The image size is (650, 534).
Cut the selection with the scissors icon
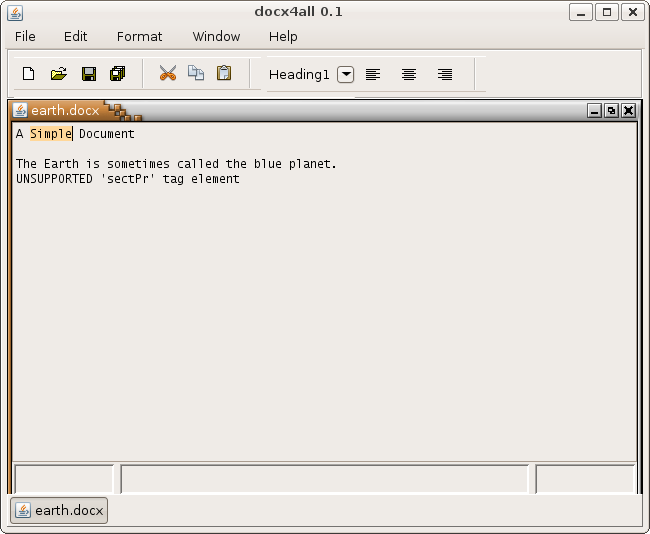point(168,73)
